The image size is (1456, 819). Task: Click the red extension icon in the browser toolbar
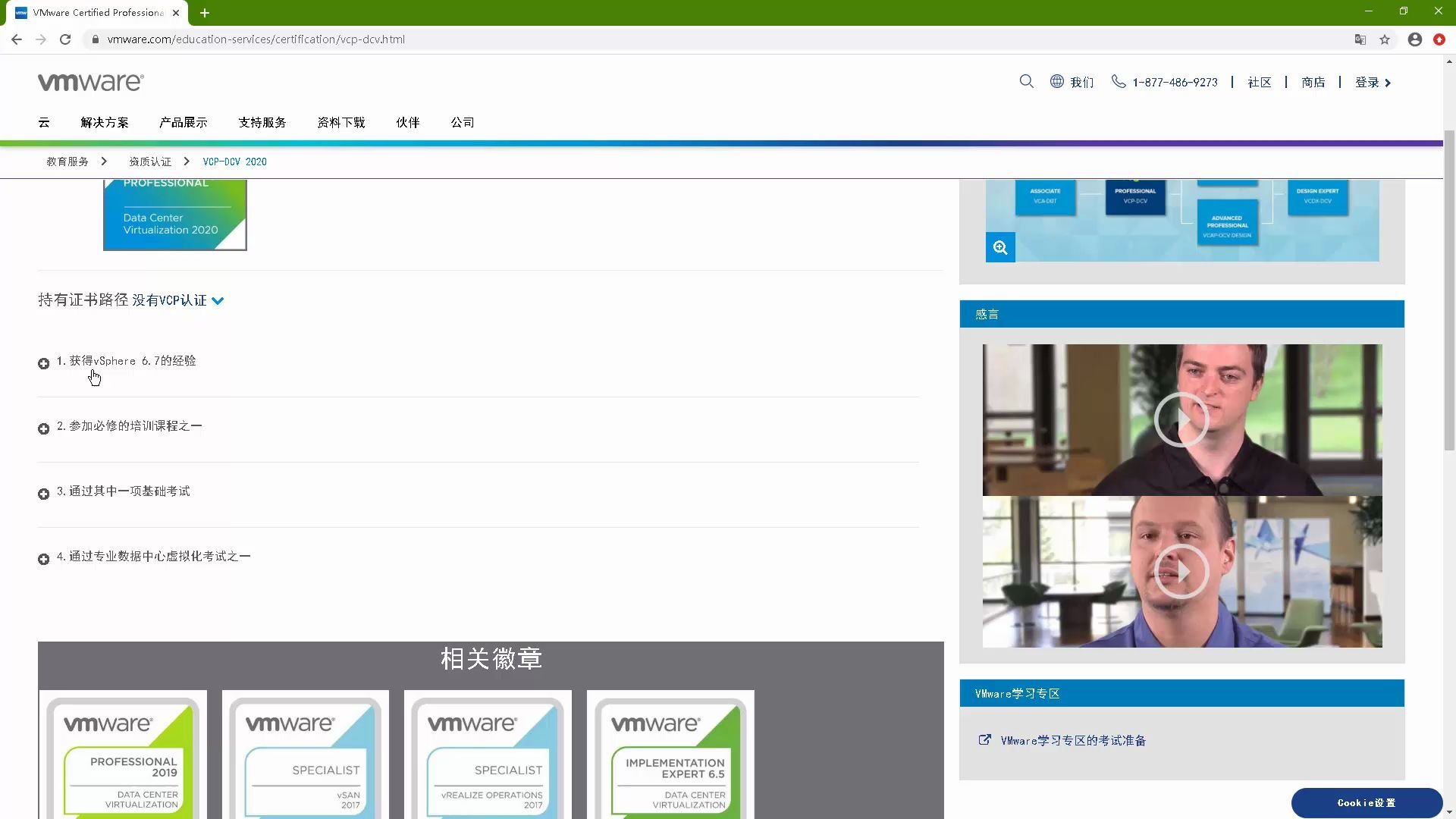tap(1439, 39)
